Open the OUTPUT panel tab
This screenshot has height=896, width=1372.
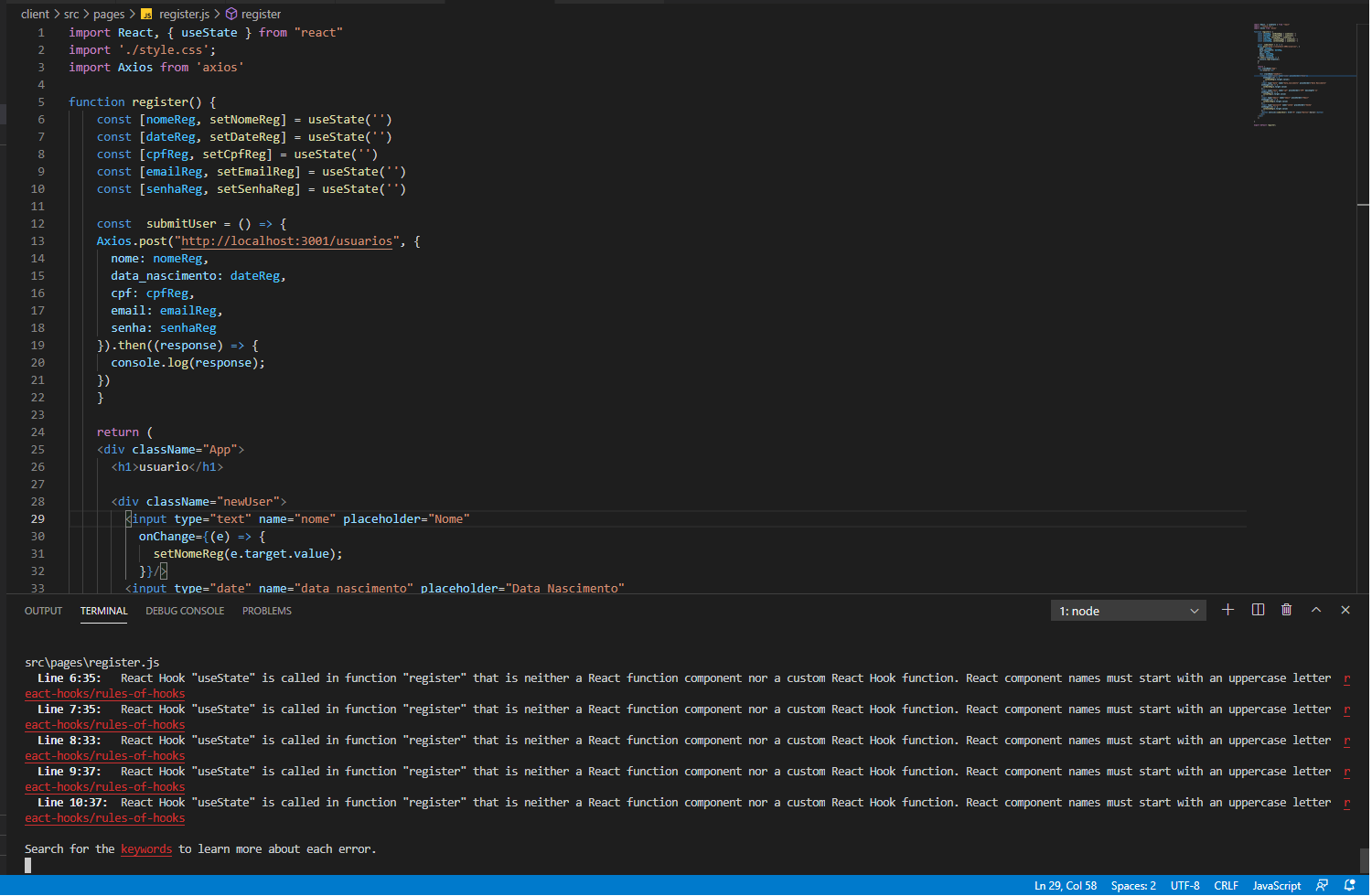click(43, 611)
